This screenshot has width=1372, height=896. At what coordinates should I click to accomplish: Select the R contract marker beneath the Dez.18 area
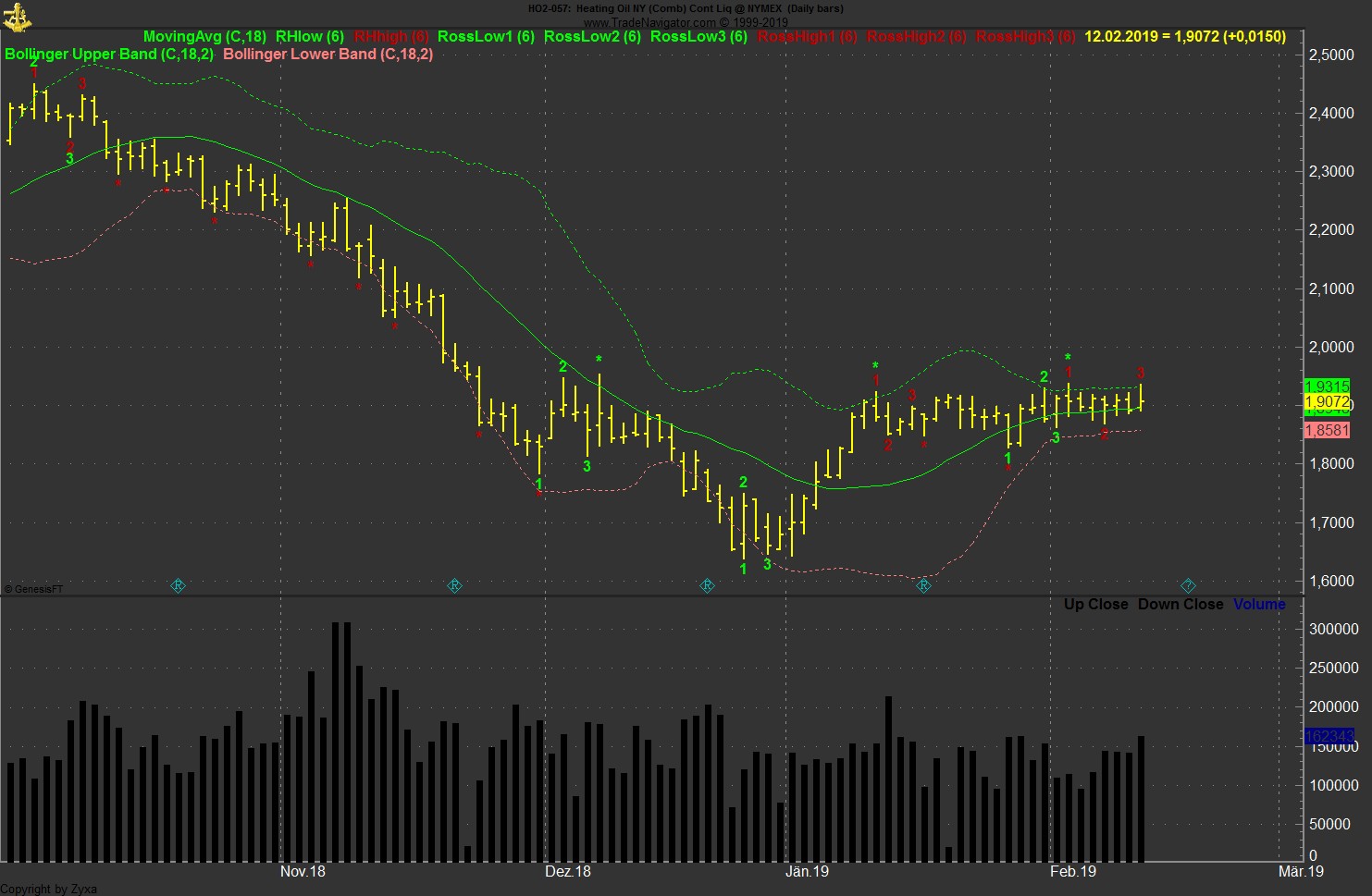point(454,585)
